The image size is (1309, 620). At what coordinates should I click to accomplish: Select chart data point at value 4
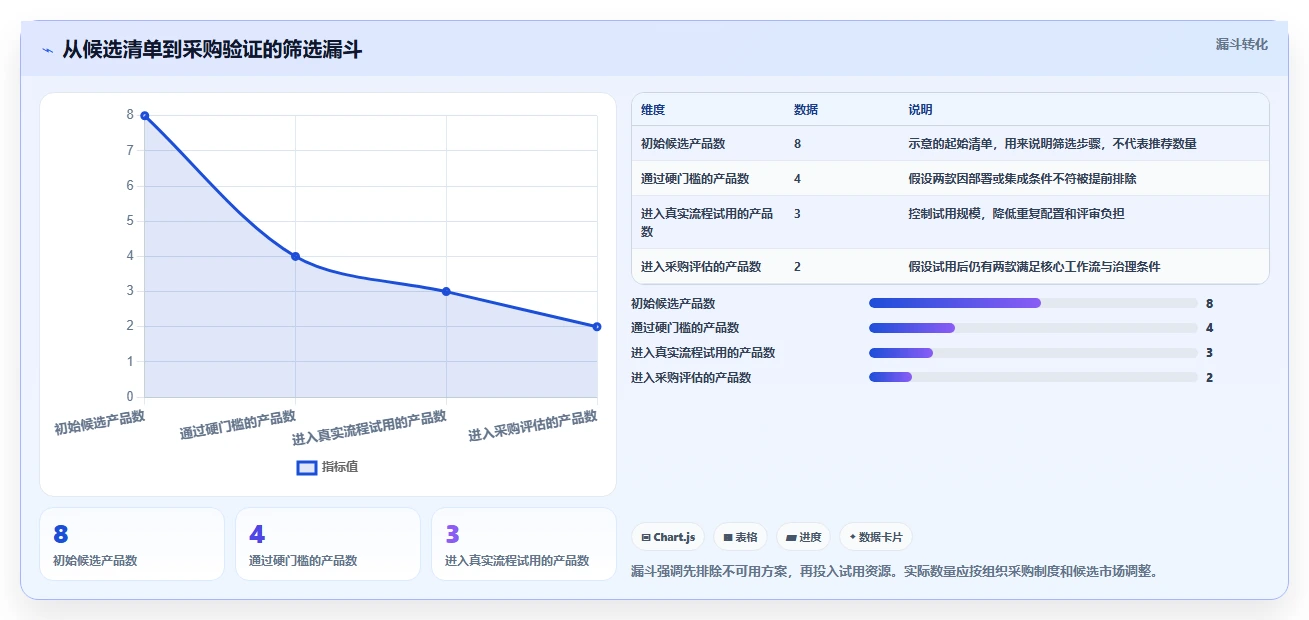click(x=295, y=256)
